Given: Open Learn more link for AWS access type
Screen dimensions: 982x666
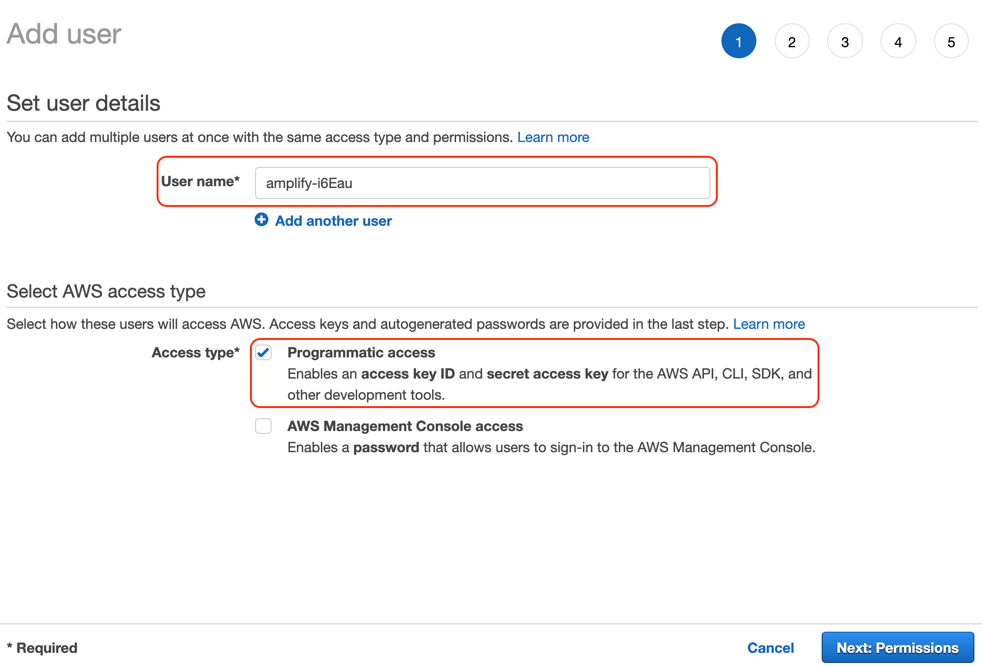Looking at the screenshot, I should click(769, 324).
